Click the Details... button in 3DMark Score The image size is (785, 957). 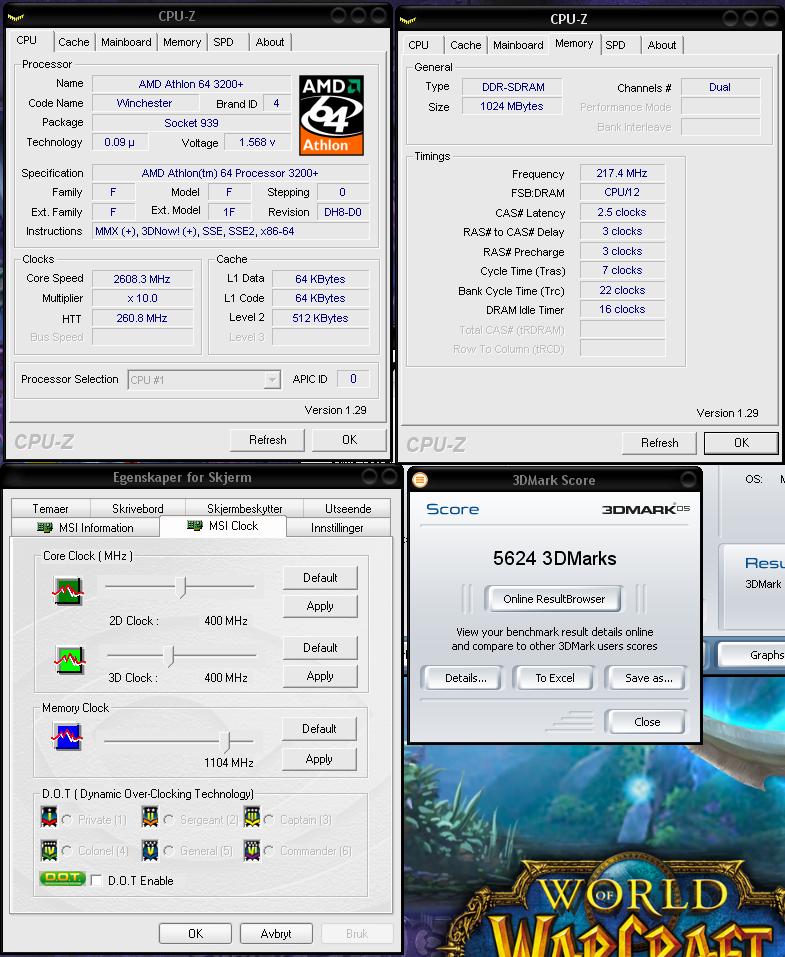point(466,678)
